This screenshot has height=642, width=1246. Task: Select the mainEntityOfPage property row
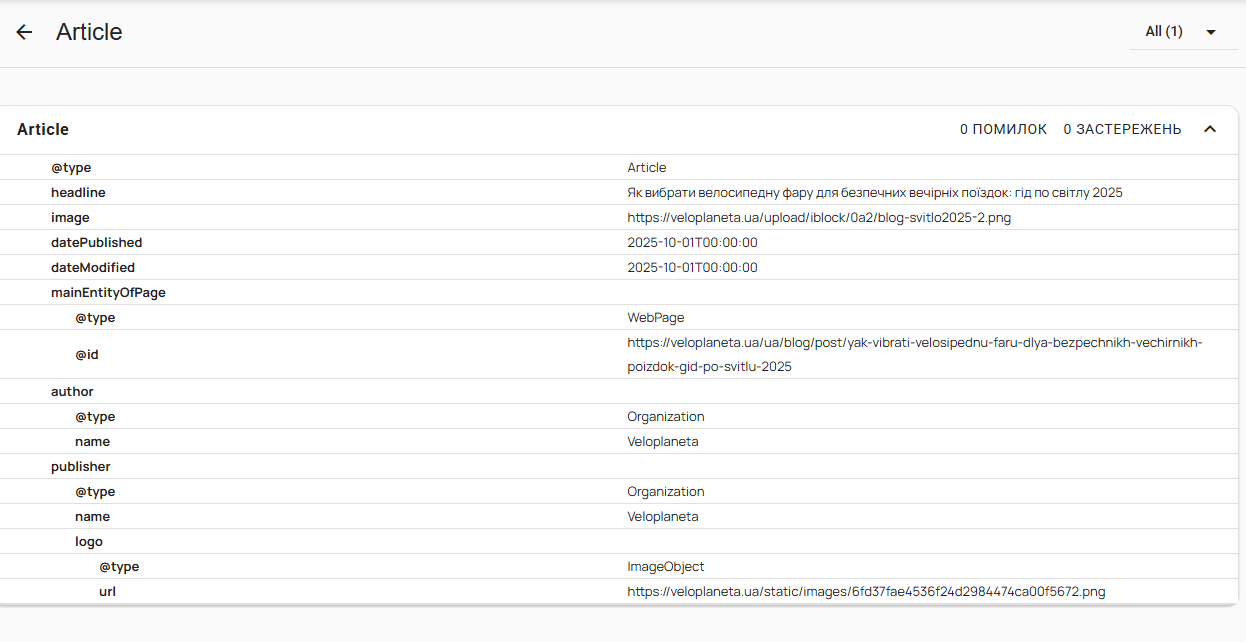[108, 292]
